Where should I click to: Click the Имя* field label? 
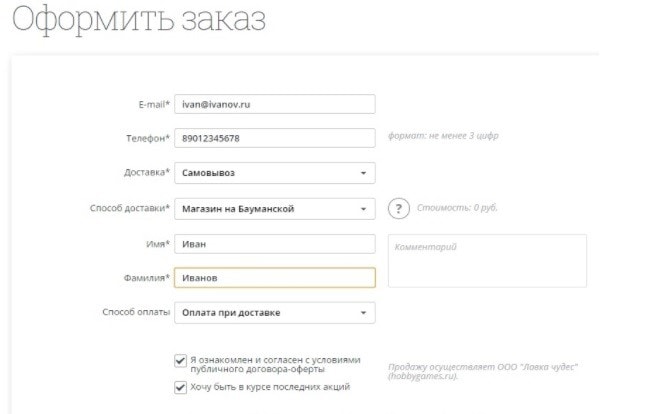click(x=154, y=244)
